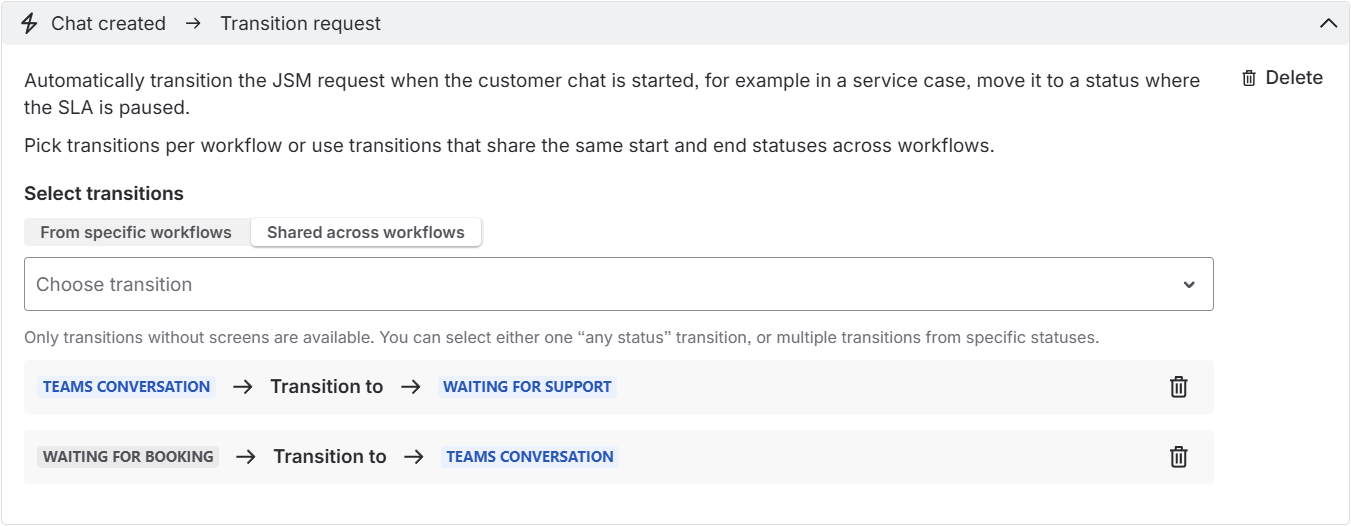Click the Chat created header label

coord(108,23)
